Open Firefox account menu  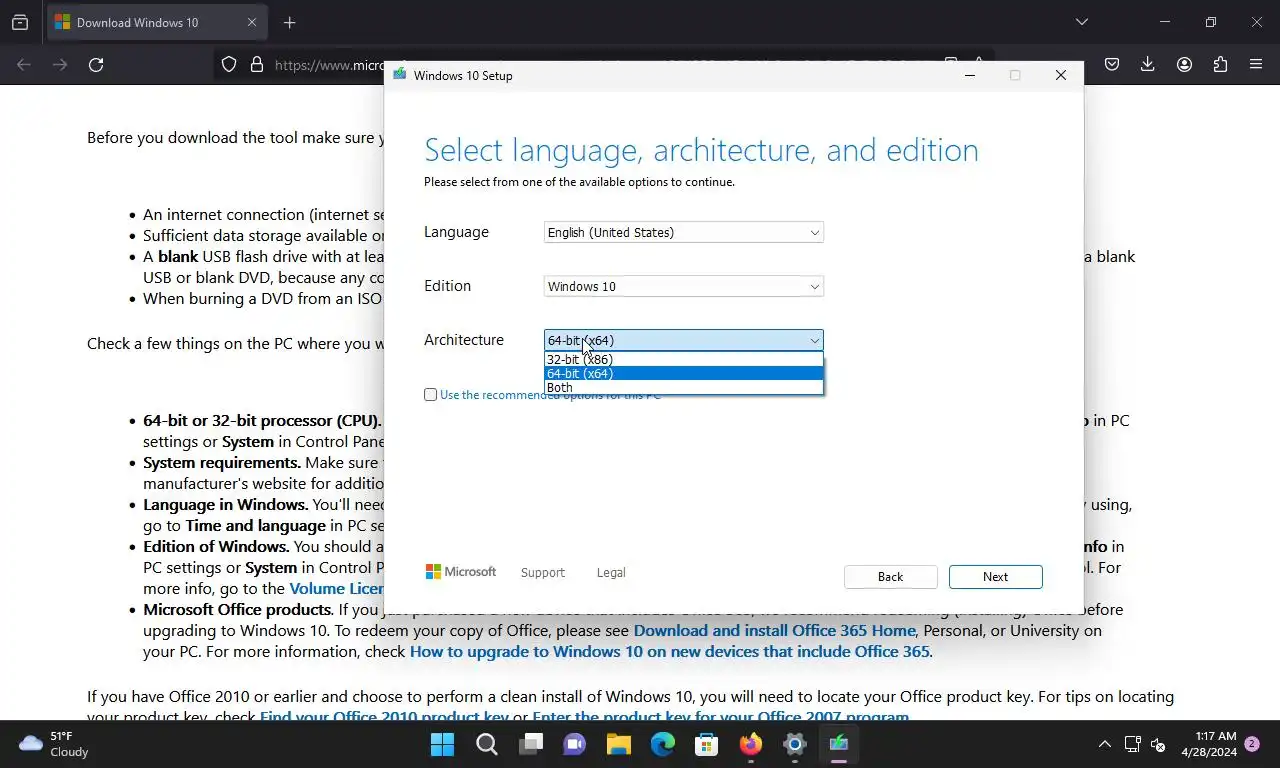pyautogui.click(x=1184, y=65)
